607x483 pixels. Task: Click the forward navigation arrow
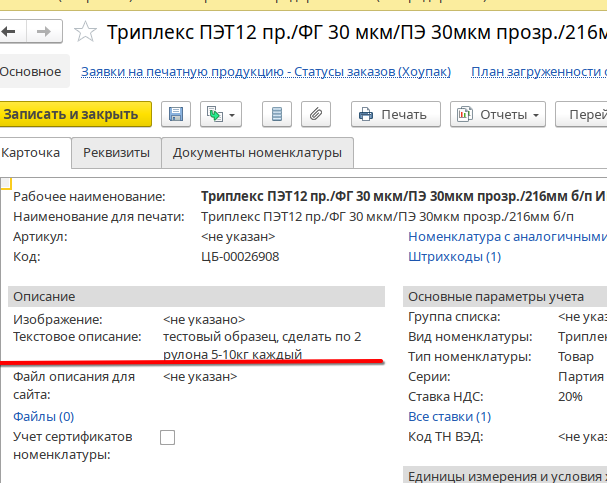(45, 32)
